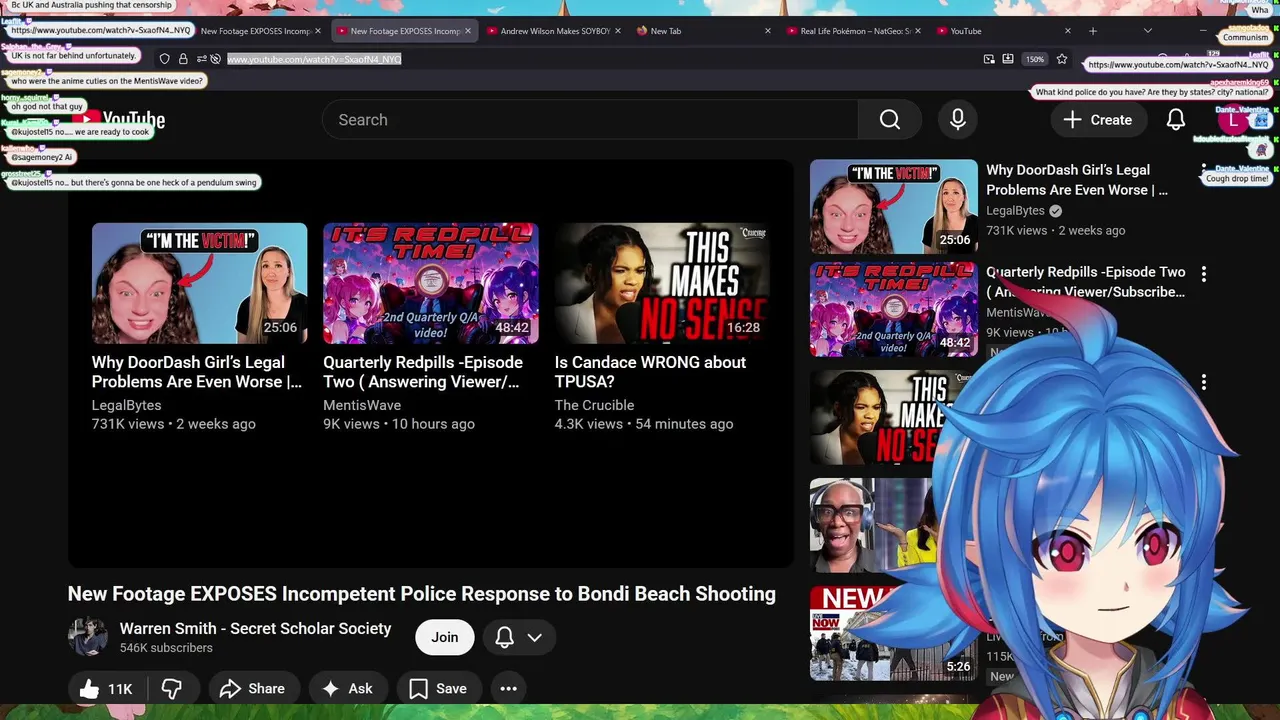Screen dimensions: 1280x720
Task: Click the lock site info icon
Action: pos(183,59)
